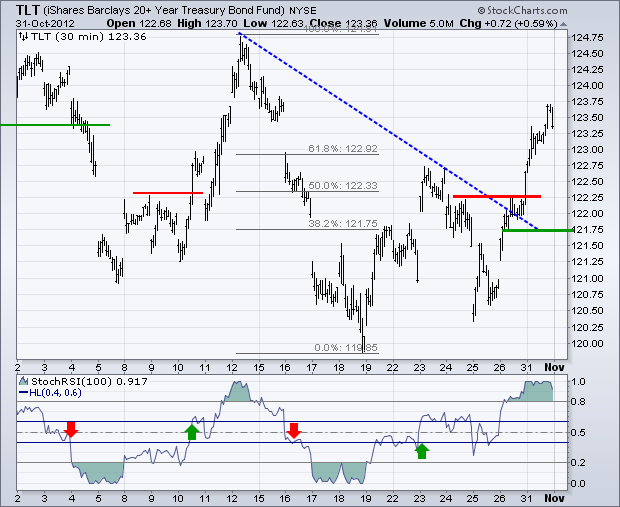Click the 0.5 StochRSI axis label
Viewport: 620px width, 507px height.
579,433
